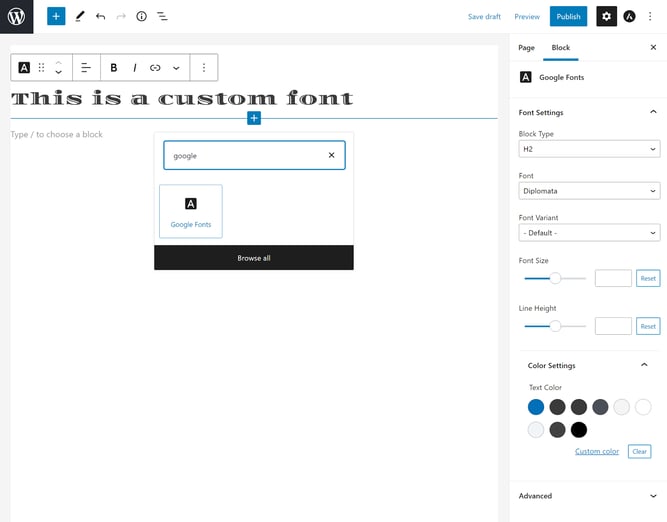Image resolution: width=667 pixels, height=522 pixels.
Task: Open more rich text controls dropdown
Action: coord(176,68)
